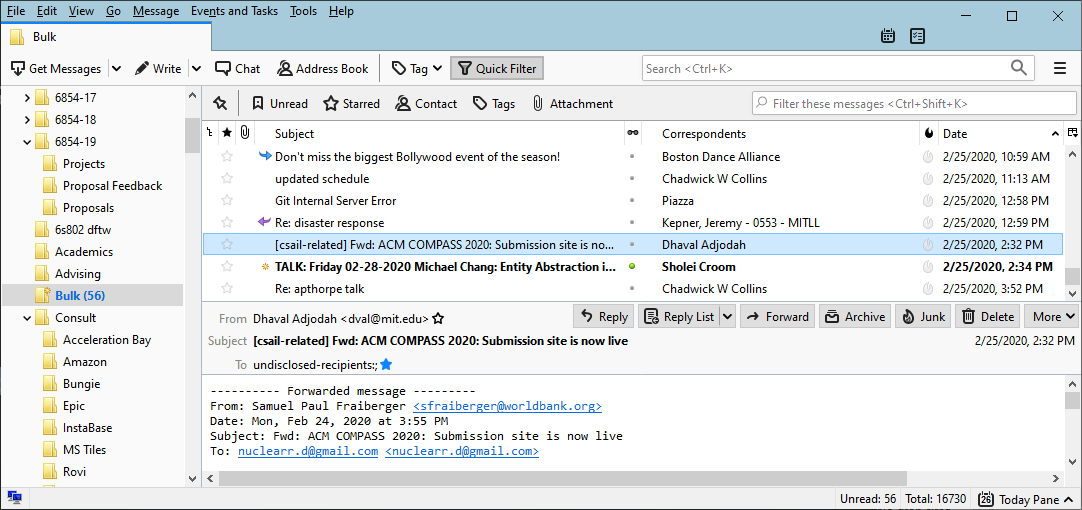The height and width of the screenshot is (510, 1082).
Task: Open the Events and Tasks menu
Action: [234, 11]
